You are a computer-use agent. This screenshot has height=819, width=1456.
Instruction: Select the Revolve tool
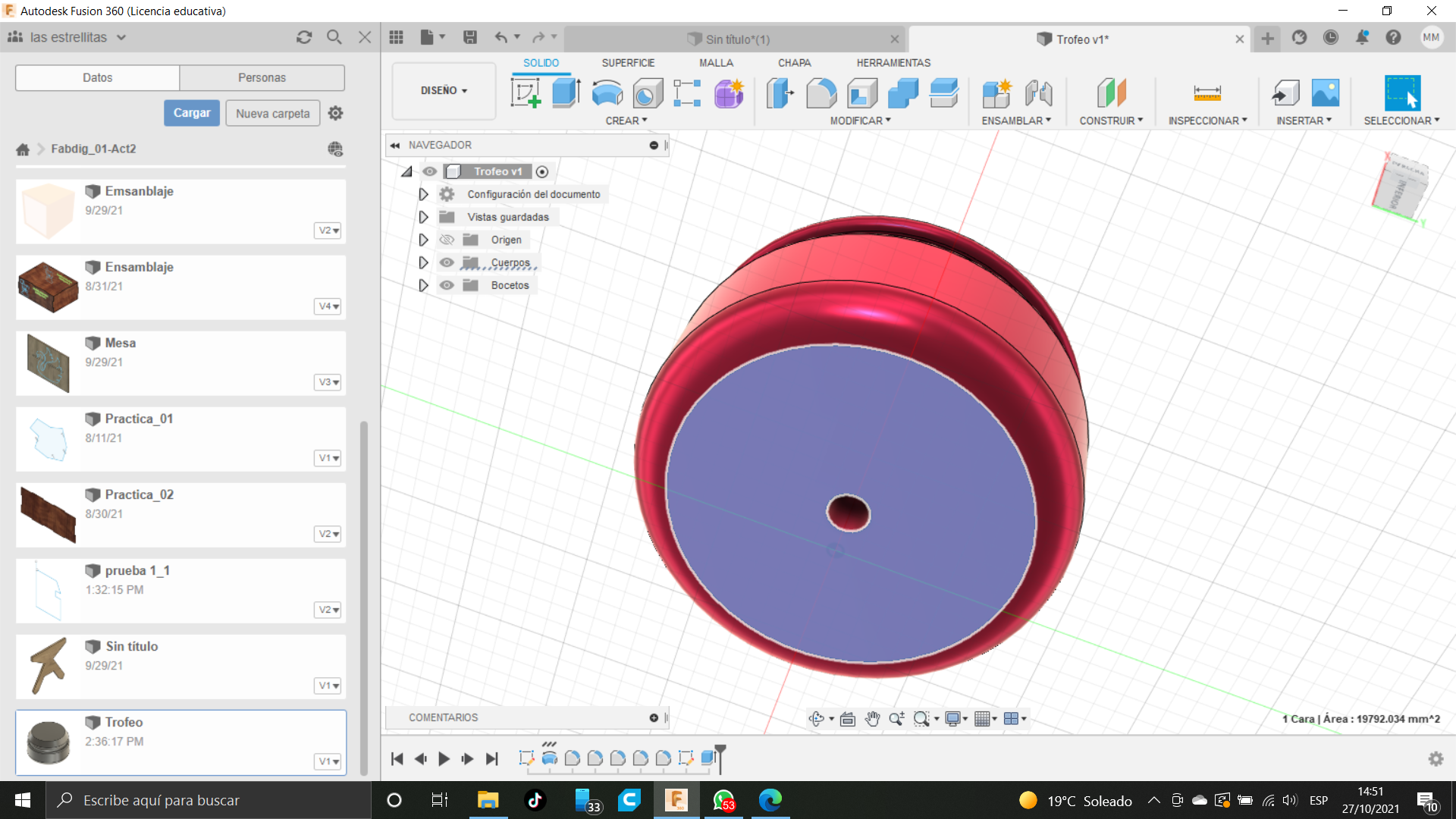click(x=607, y=93)
